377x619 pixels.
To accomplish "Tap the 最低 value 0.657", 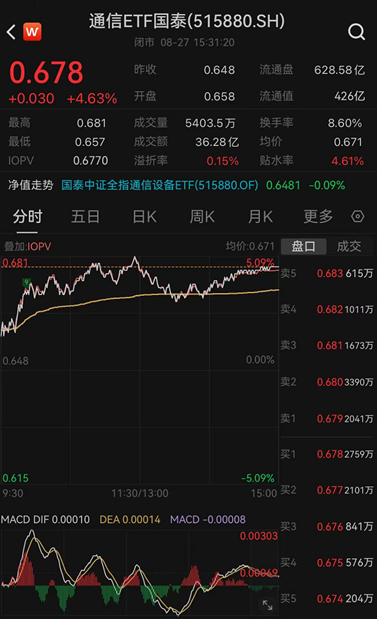I will (x=90, y=142).
